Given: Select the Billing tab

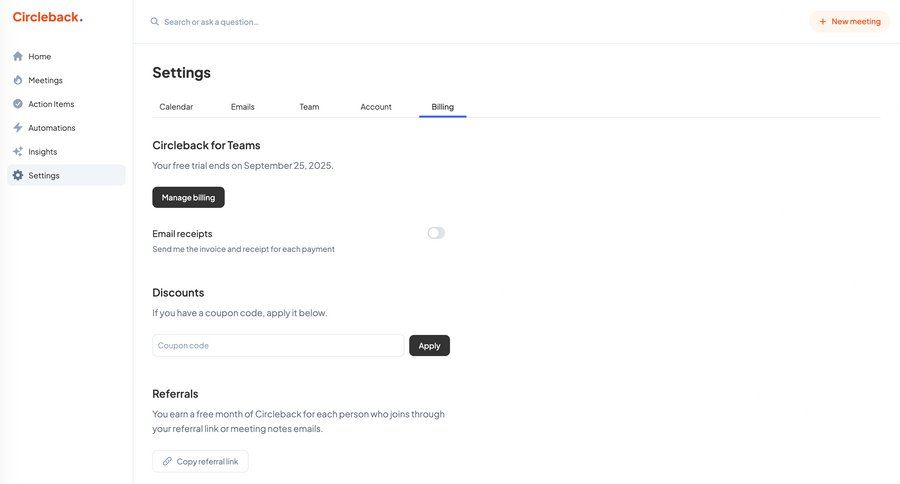Looking at the screenshot, I should click(x=443, y=107).
